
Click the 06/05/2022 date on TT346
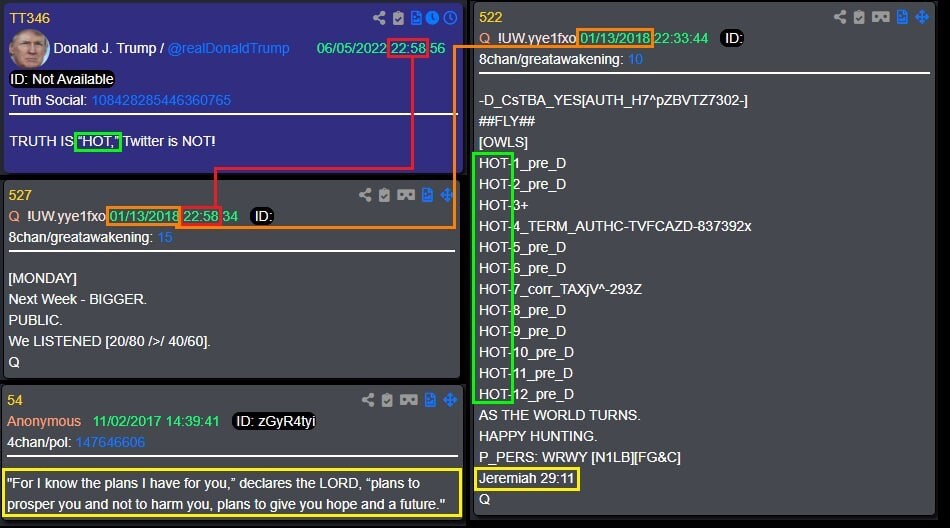pyautogui.click(x=351, y=48)
